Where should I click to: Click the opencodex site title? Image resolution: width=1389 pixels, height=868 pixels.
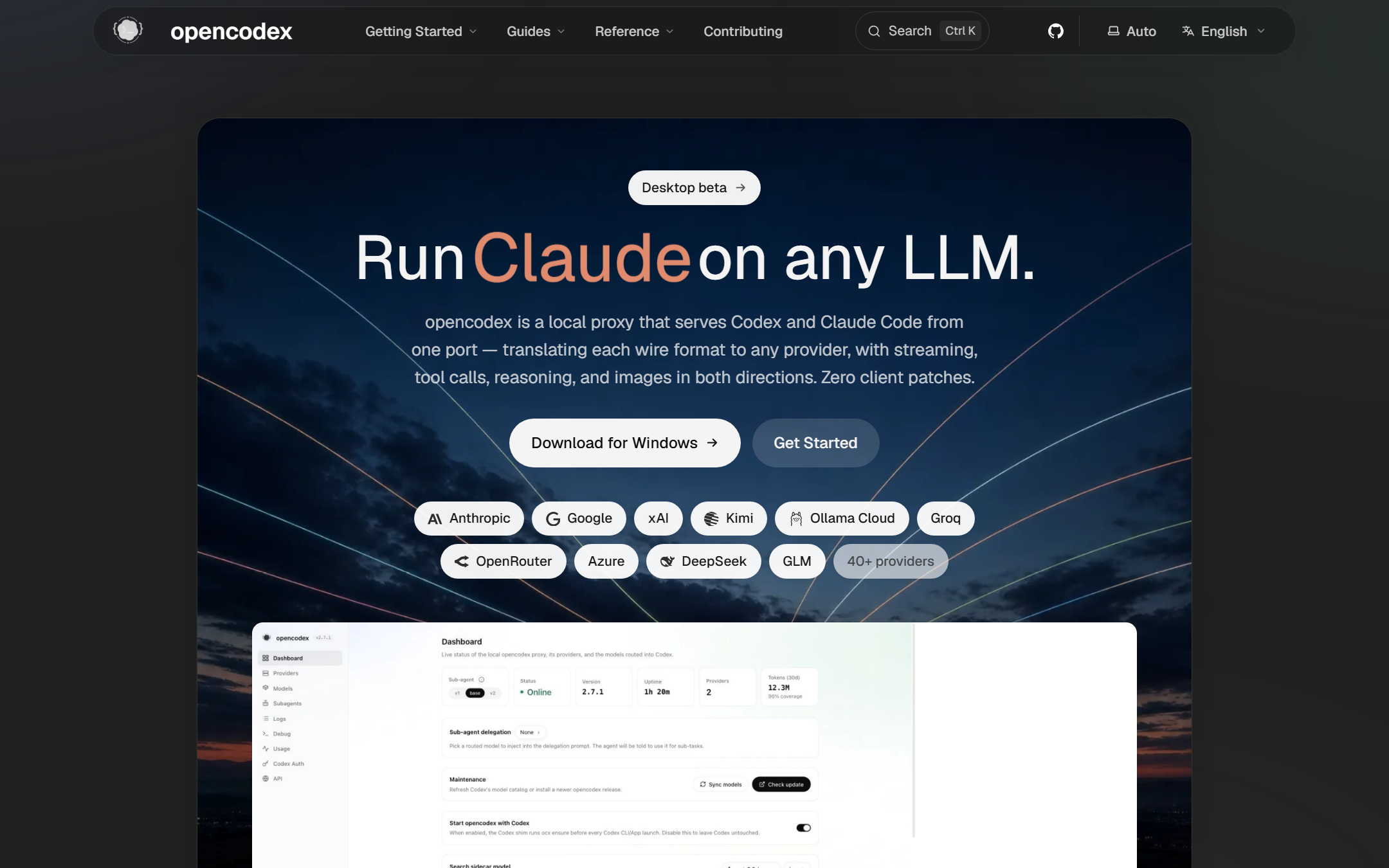(232, 31)
